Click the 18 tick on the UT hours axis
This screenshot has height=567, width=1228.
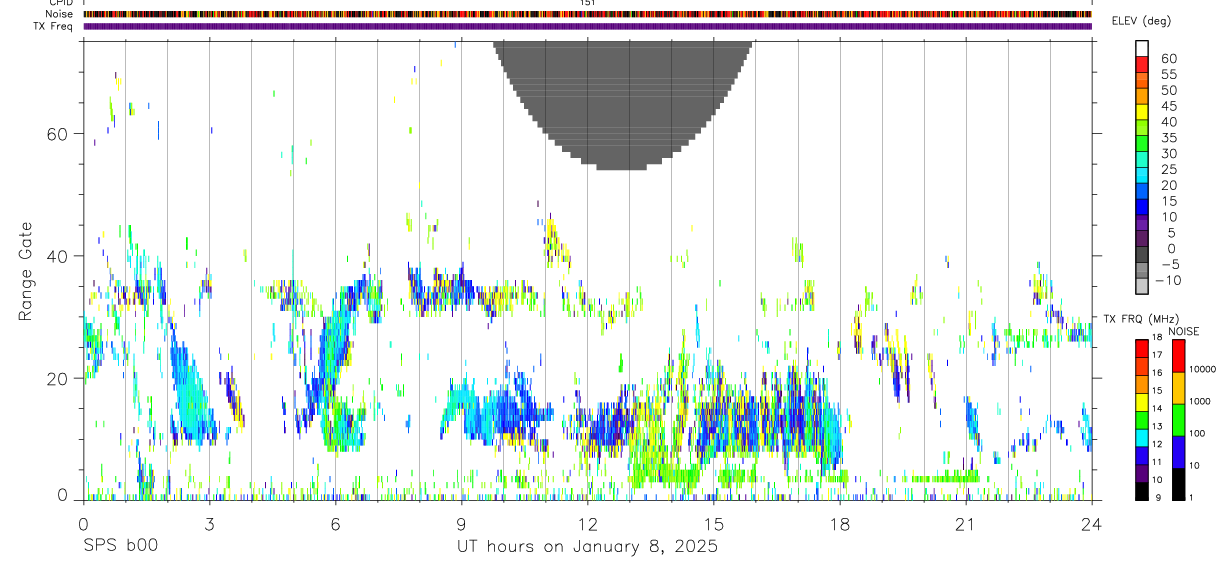pos(839,524)
